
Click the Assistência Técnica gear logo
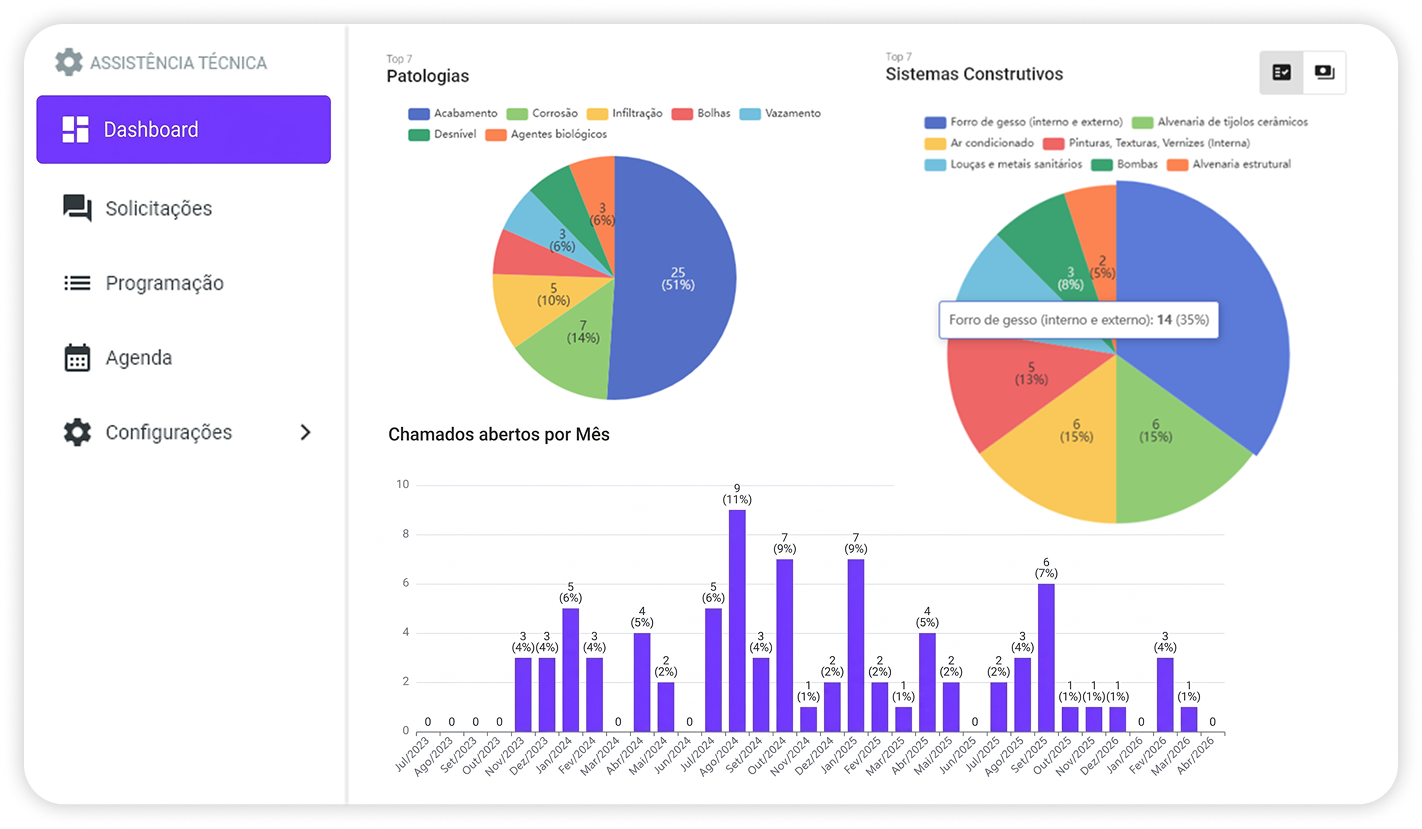point(68,61)
